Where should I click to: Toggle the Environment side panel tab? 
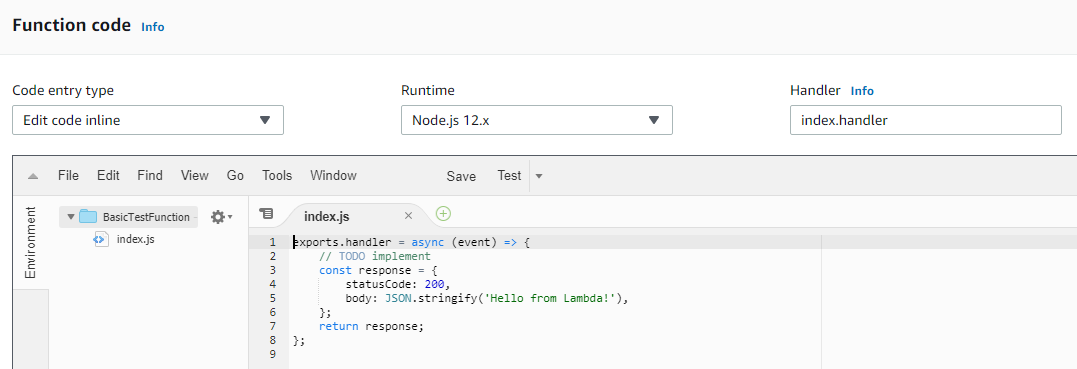(31, 242)
